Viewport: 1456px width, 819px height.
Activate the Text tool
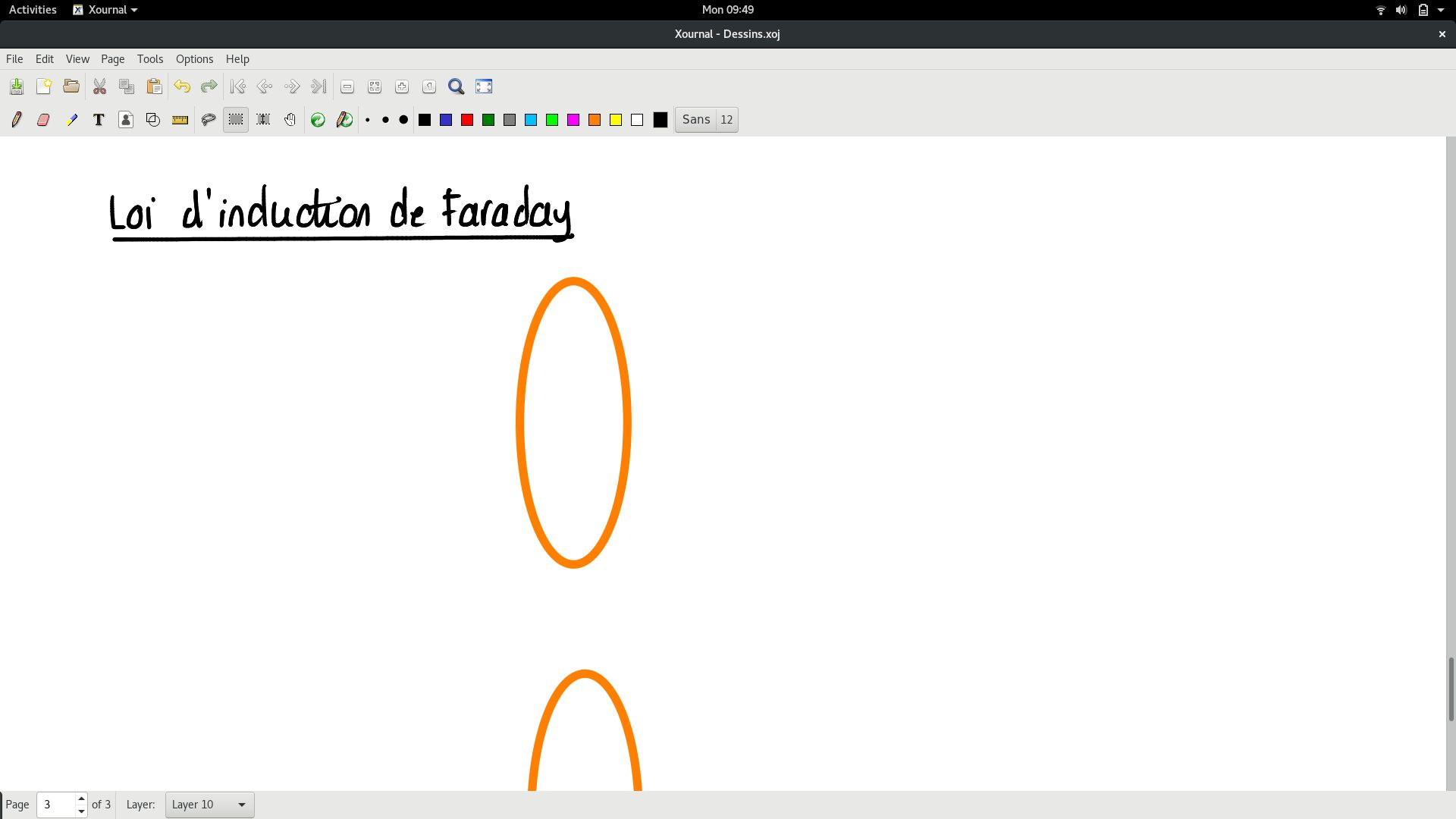coord(99,120)
